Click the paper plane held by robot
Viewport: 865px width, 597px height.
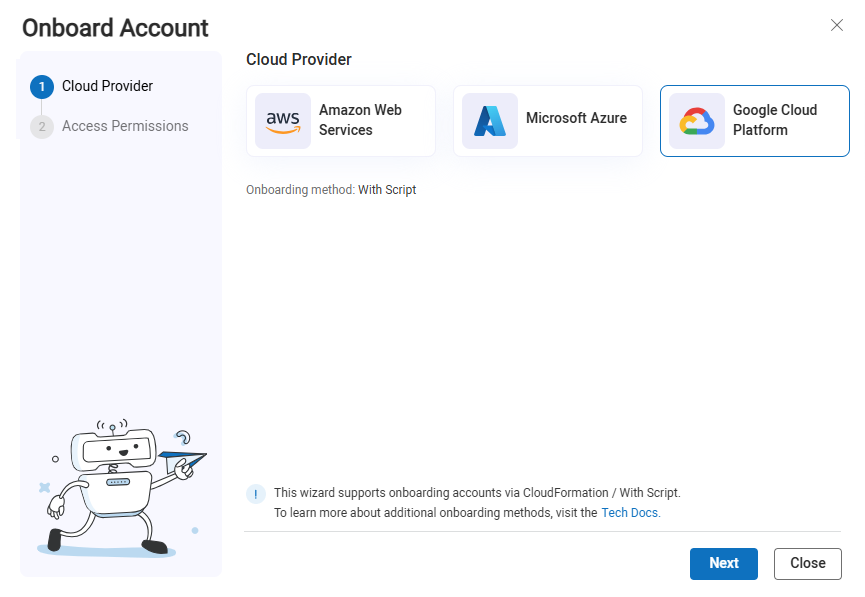point(185,462)
